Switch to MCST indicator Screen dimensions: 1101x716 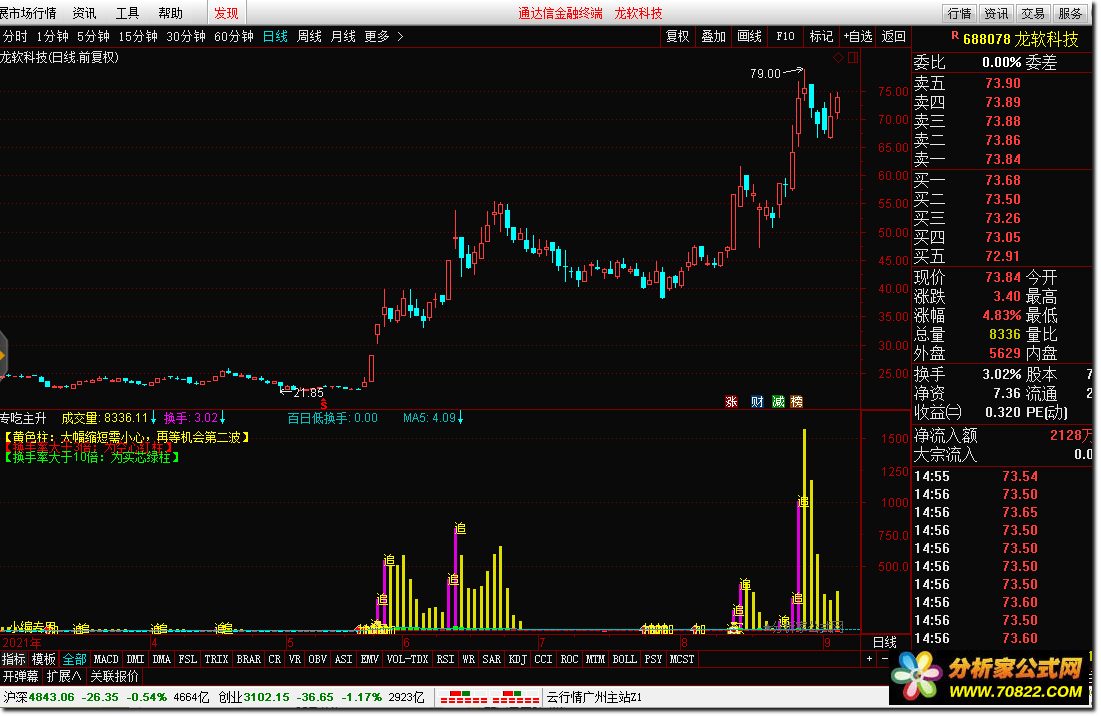tap(681, 659)
